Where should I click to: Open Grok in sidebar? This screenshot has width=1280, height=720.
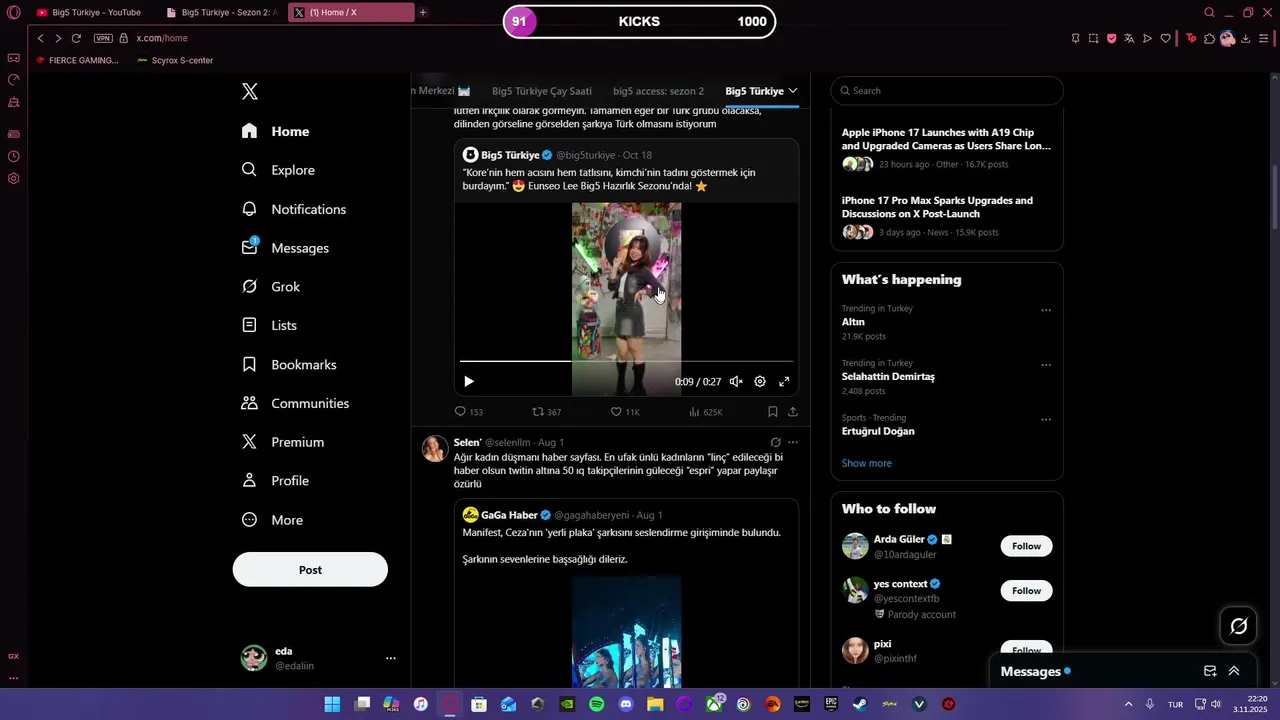(x=271, y=287)
